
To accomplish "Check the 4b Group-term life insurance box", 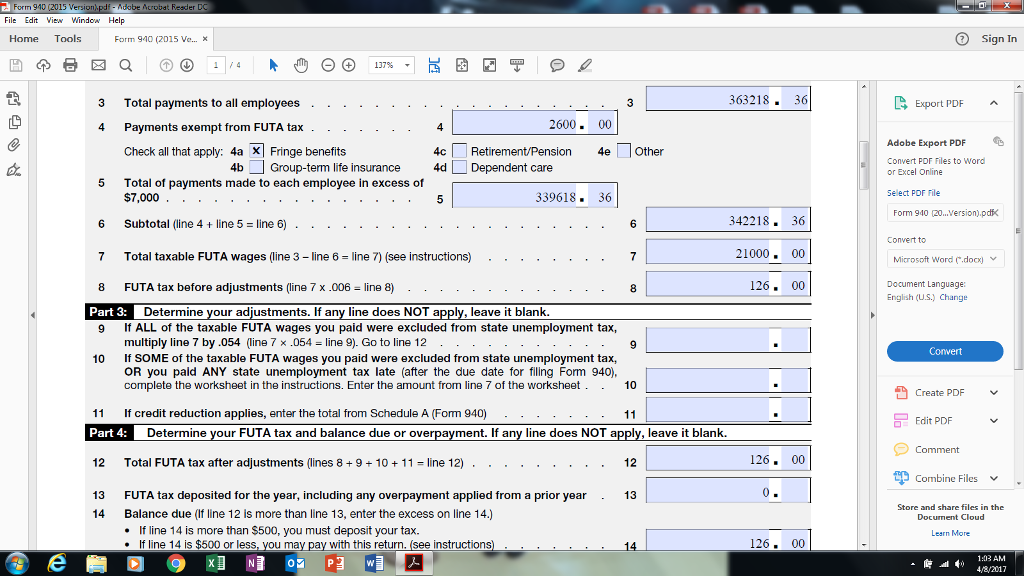I will [x=257, y=167].
